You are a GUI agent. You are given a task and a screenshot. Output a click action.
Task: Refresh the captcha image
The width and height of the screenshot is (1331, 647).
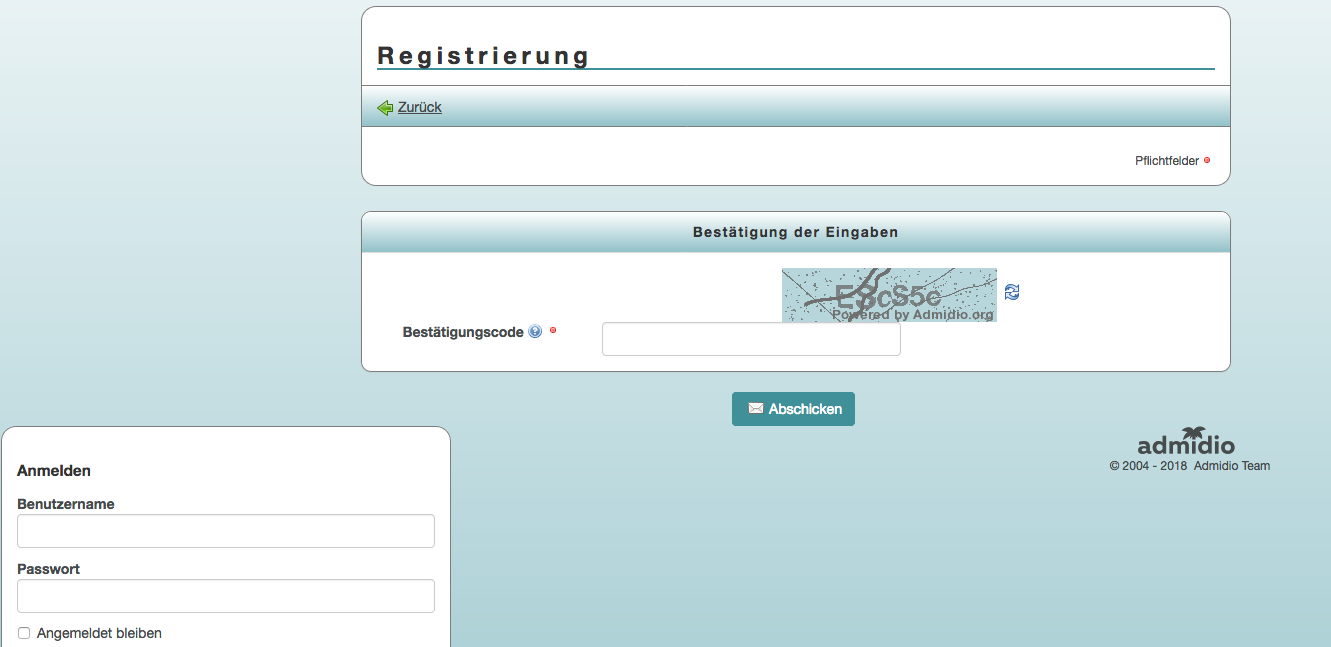click(x=1012, y=292)
